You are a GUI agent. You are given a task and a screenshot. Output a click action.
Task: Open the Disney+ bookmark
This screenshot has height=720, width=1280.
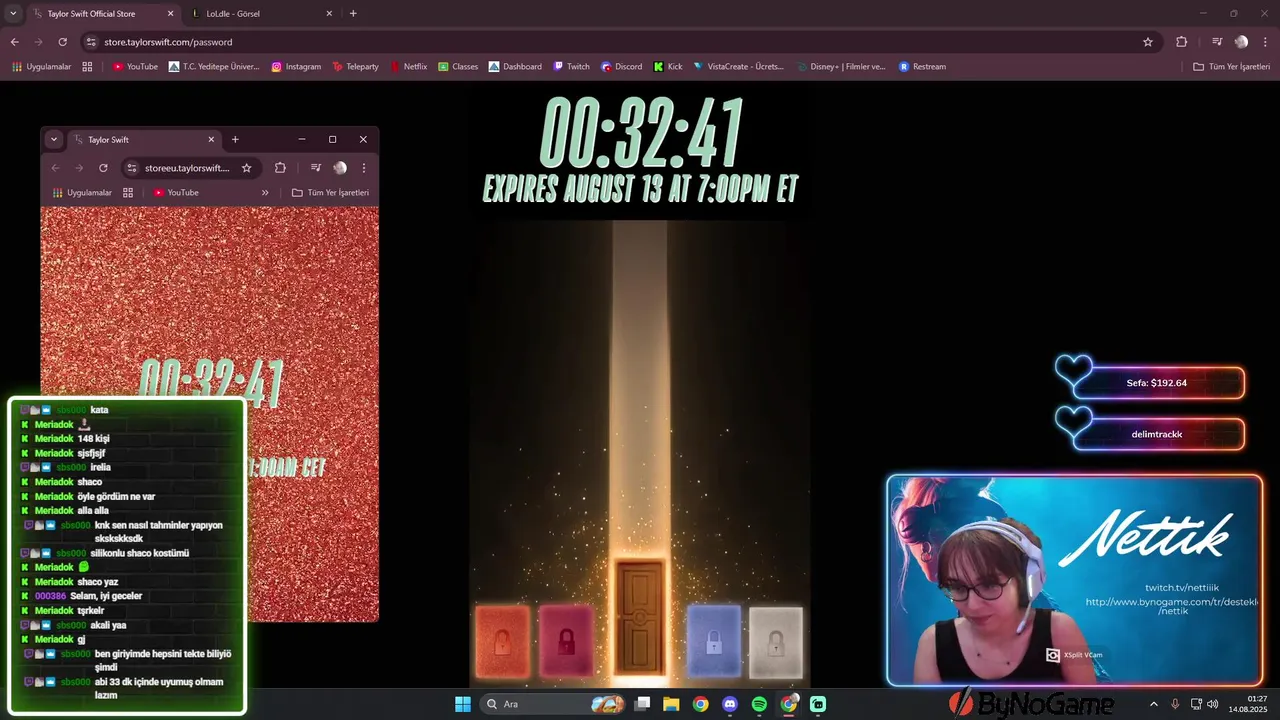(x=841, y=67)
